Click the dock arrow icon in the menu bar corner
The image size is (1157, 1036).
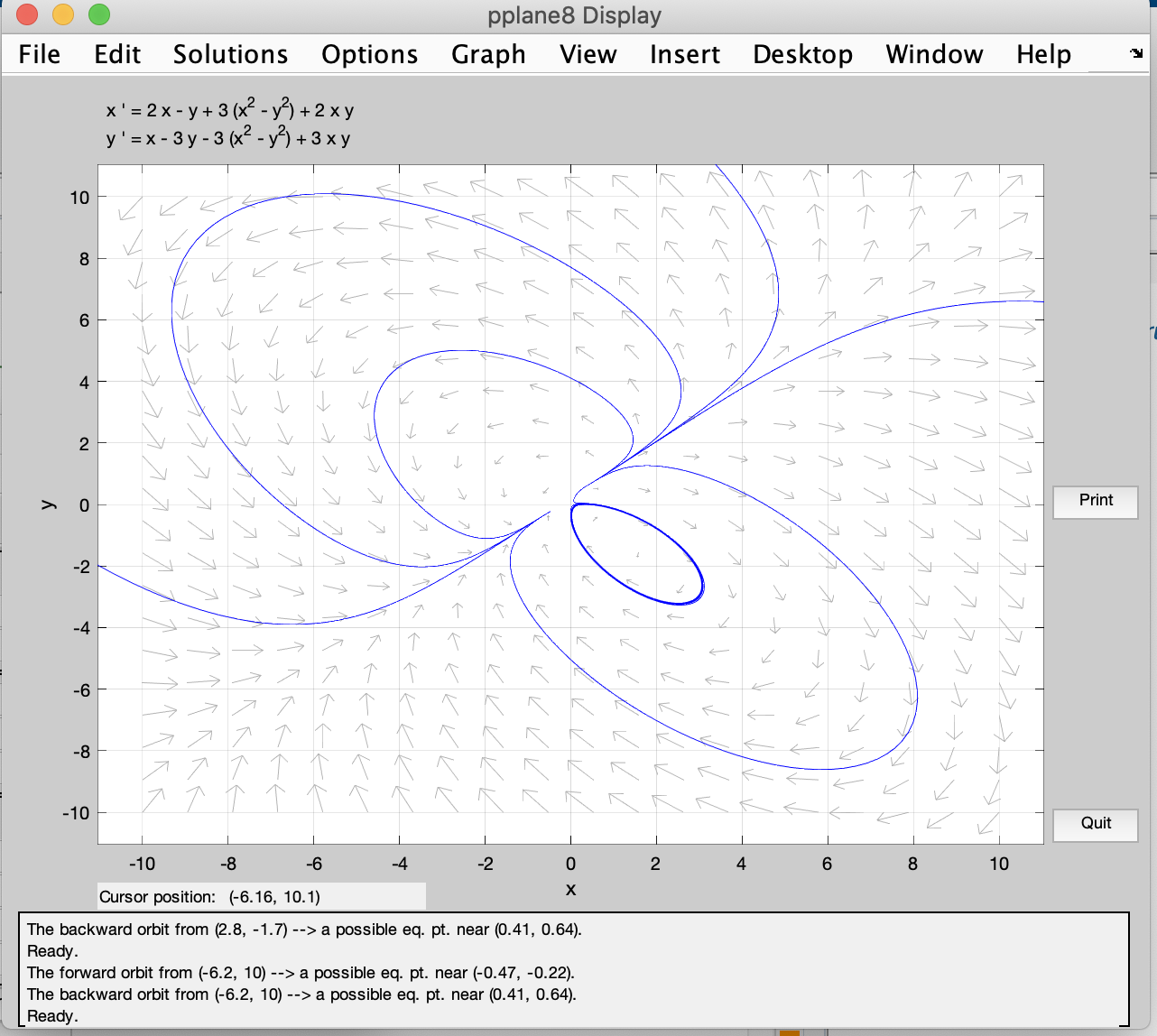click(x=1136, y=53)
